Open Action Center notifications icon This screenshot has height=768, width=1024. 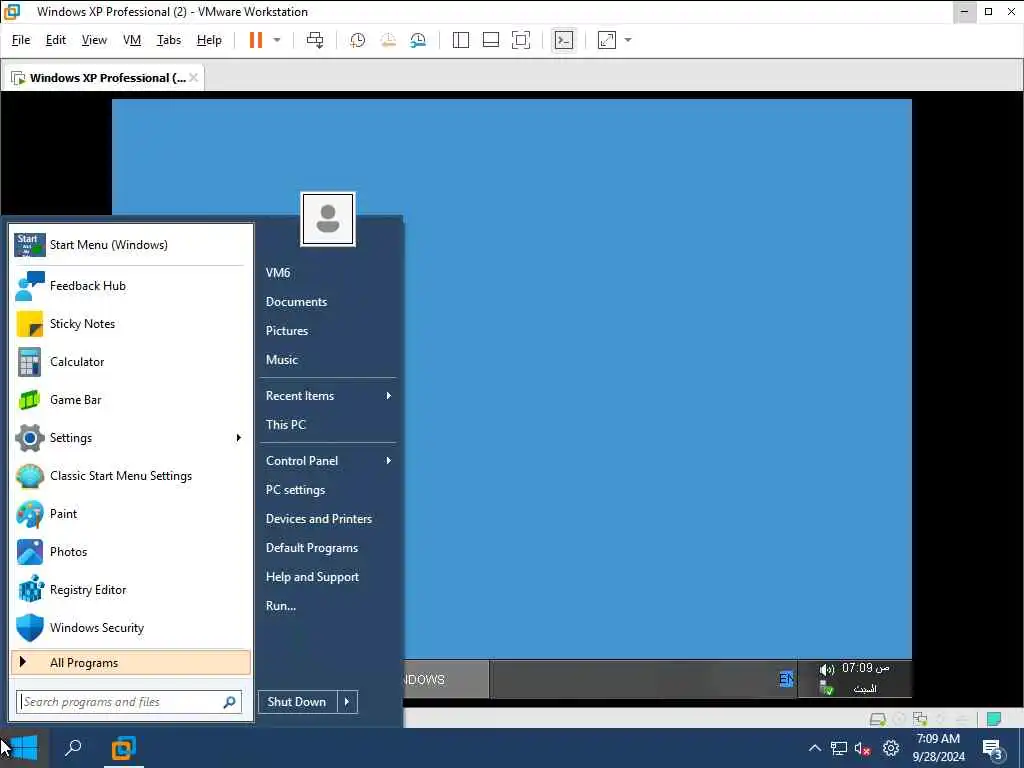pos(993,749)
